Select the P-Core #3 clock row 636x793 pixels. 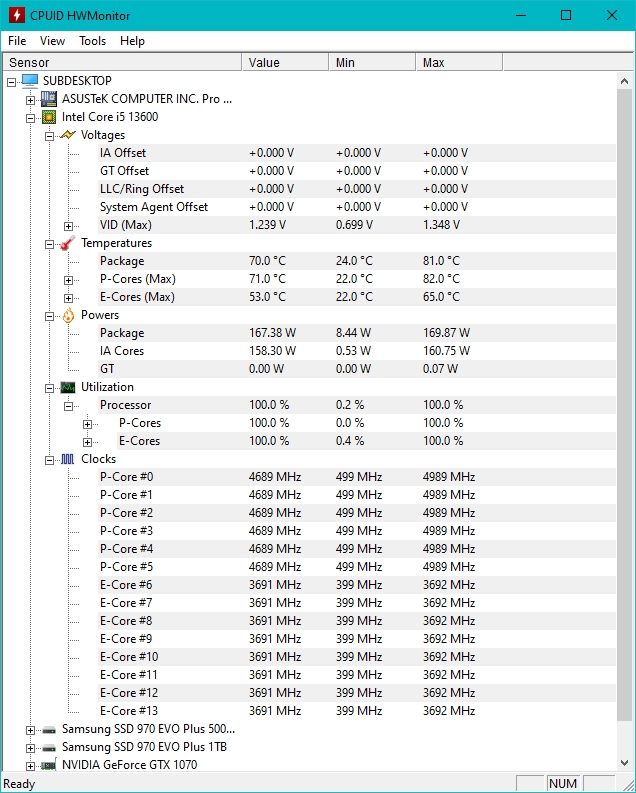pyautogui.click(x=357, y=531)
